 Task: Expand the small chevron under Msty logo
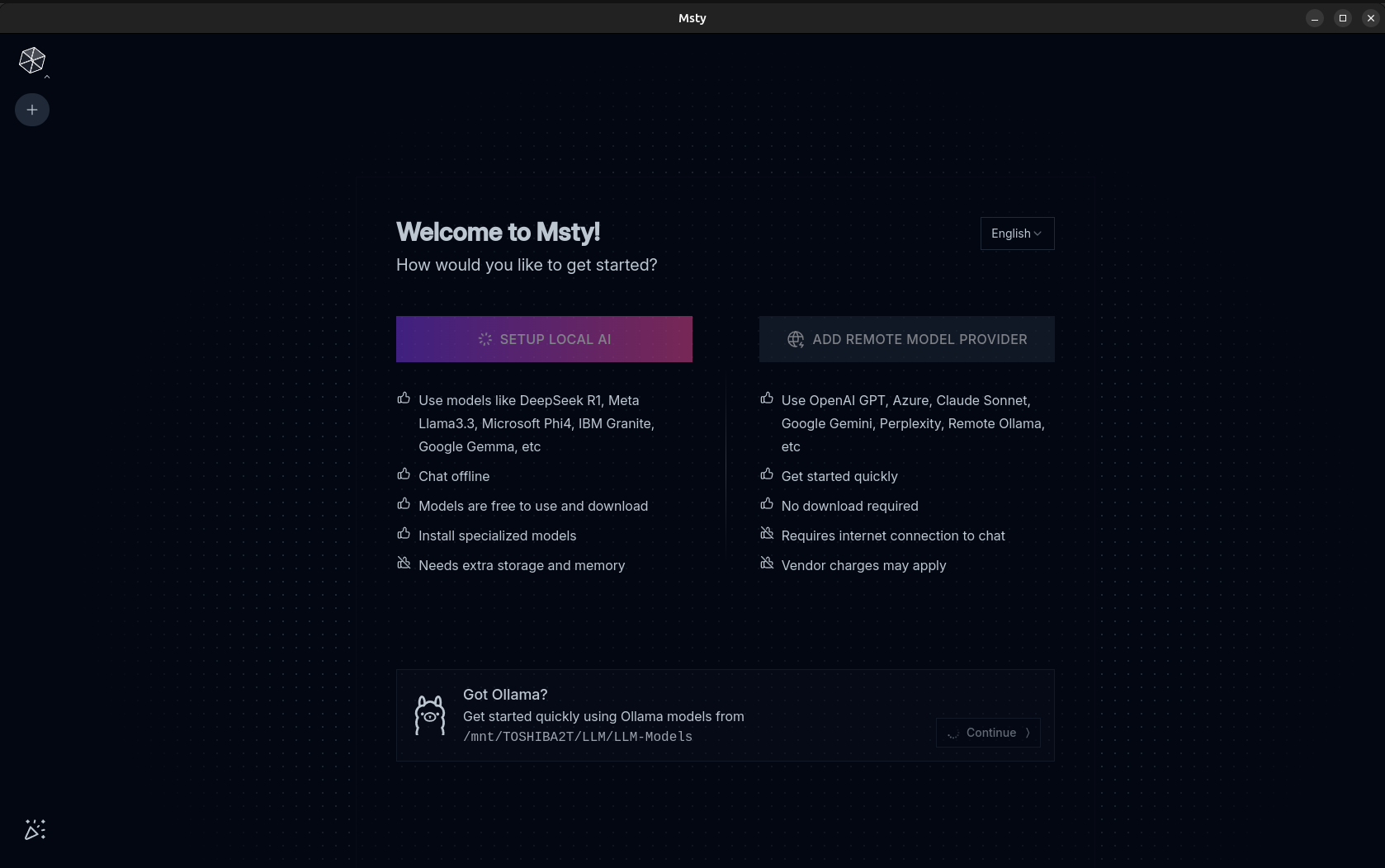pos(47,77)
